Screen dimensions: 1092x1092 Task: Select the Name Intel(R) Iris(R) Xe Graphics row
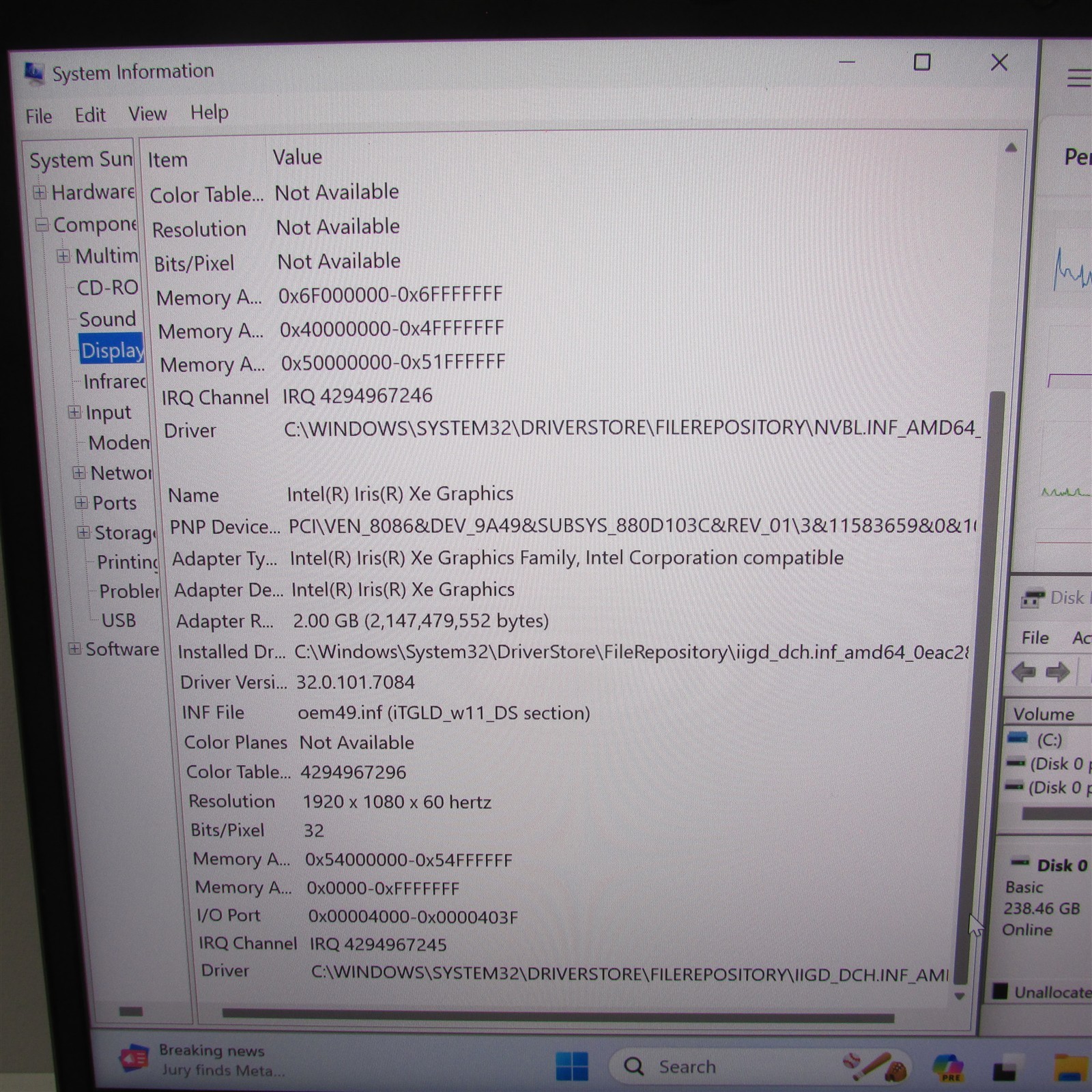341,493
